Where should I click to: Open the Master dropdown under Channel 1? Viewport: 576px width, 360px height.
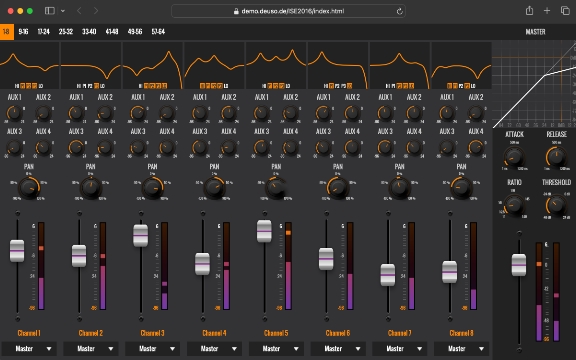[x=29, y=349]
